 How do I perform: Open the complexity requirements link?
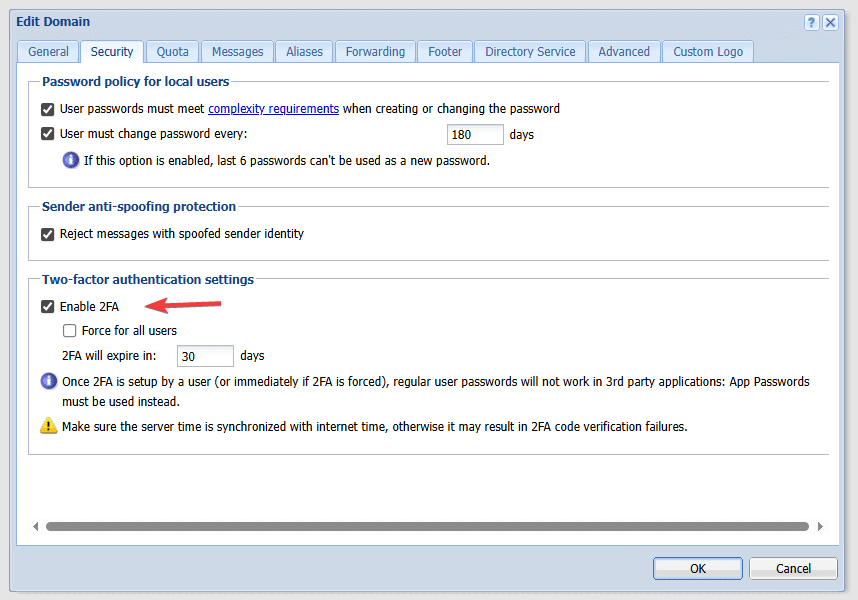[273, 109]
